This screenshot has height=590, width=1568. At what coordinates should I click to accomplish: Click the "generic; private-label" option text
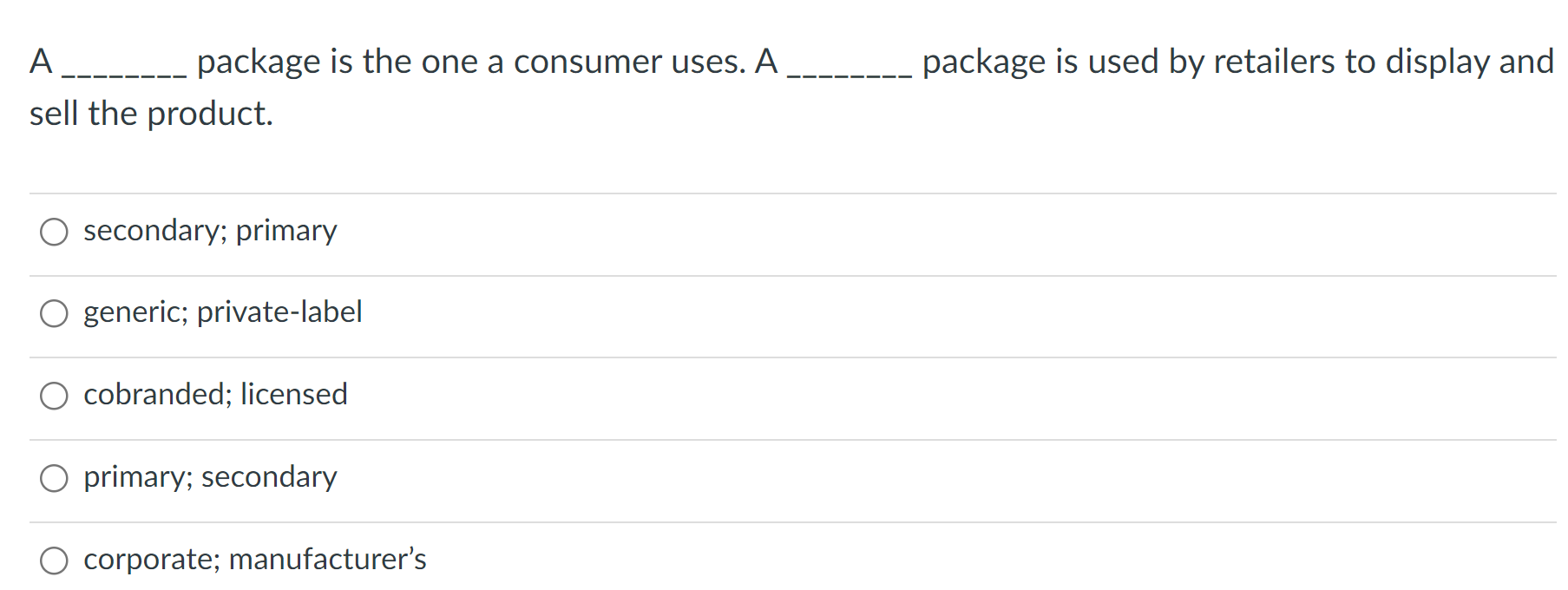pos(223,312)
